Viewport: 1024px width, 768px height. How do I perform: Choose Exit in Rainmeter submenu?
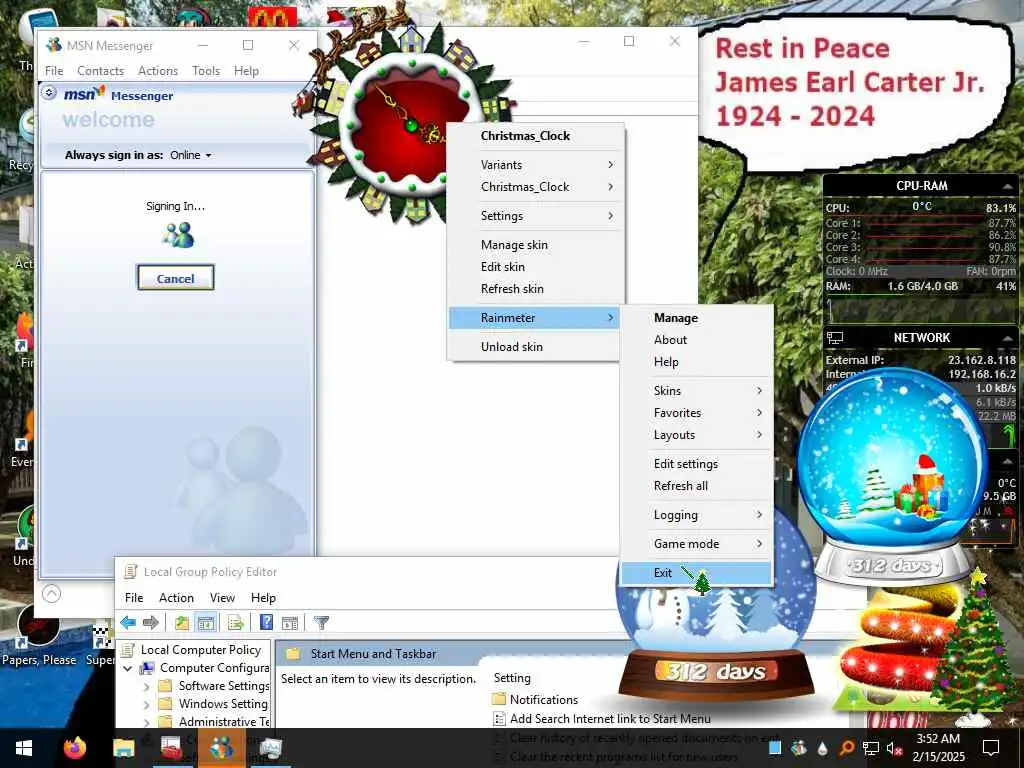(x=697, y=573)
